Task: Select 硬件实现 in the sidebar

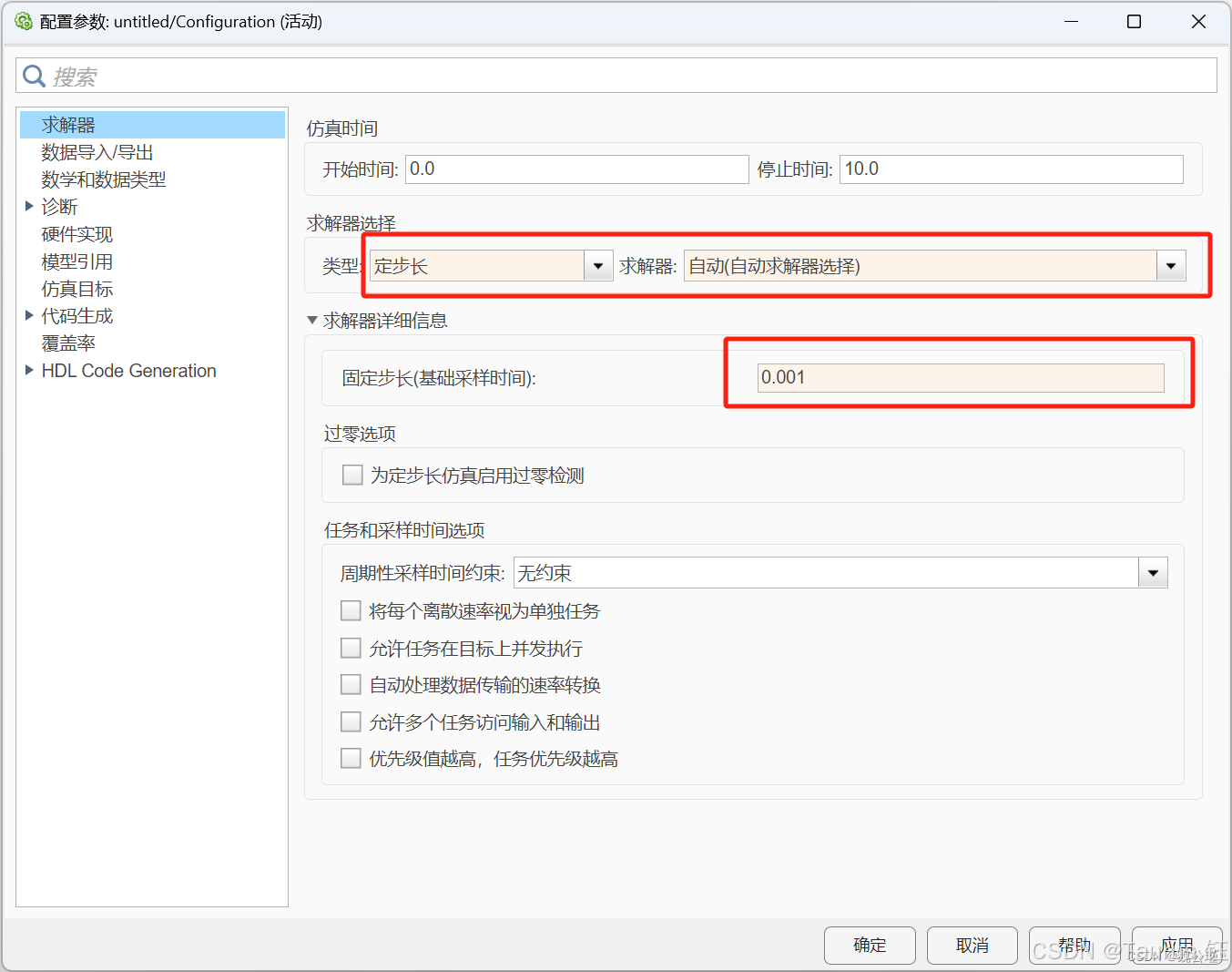Action: click(76, 234)
